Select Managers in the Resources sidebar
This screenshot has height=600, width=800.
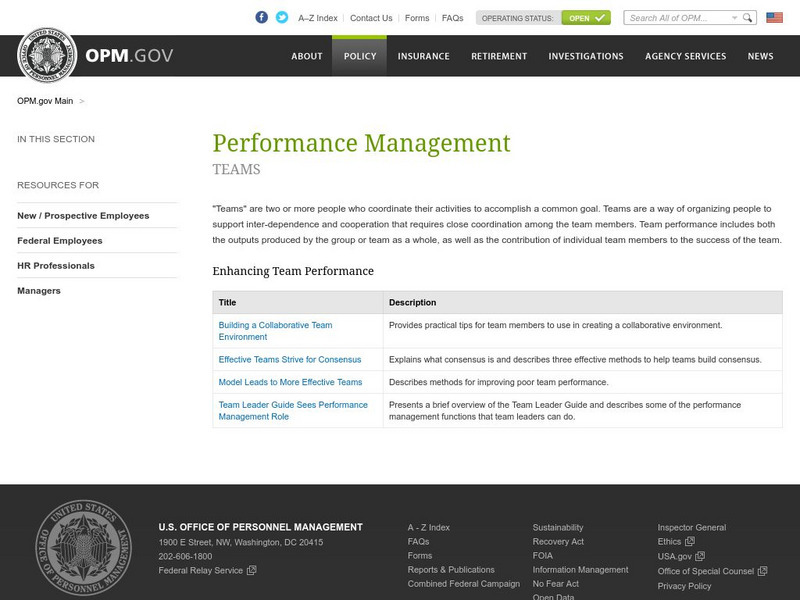pyautogui.click(x=38, y=290)
